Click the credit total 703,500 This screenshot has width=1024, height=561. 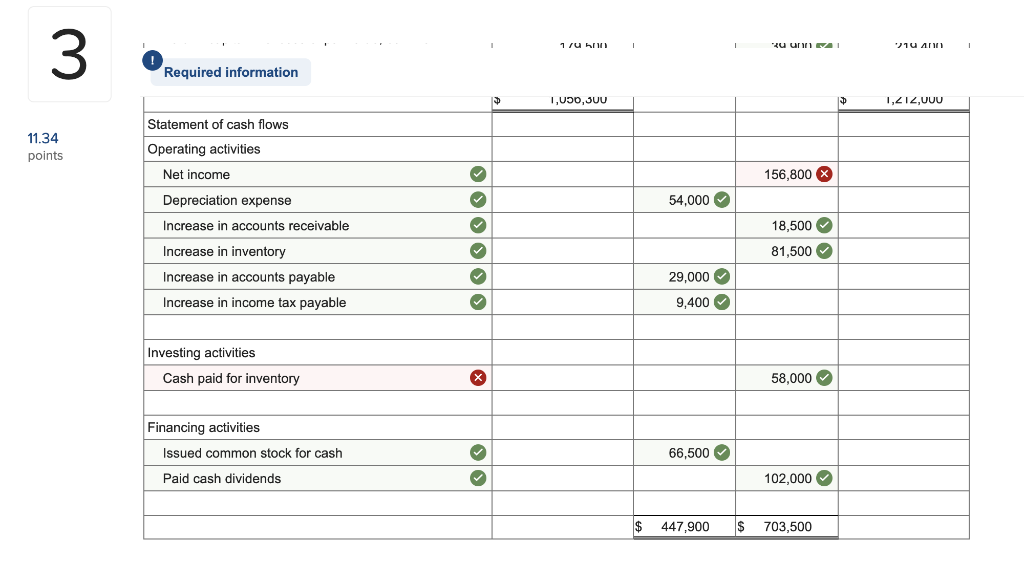tap(788, 526)
